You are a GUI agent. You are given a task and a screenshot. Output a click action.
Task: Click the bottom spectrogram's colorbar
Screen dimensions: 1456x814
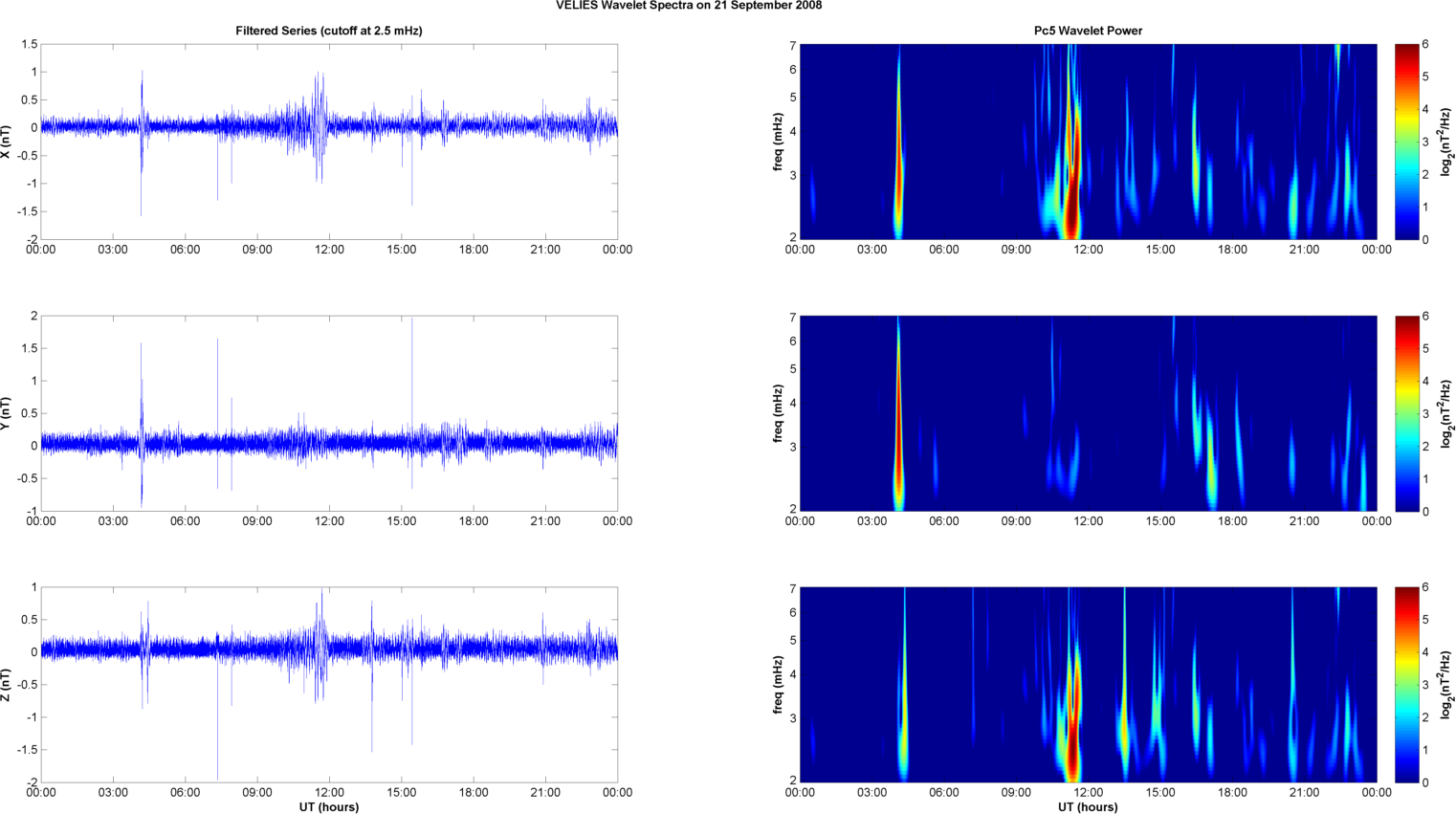pyautogui.click(x=1407, y=685)
